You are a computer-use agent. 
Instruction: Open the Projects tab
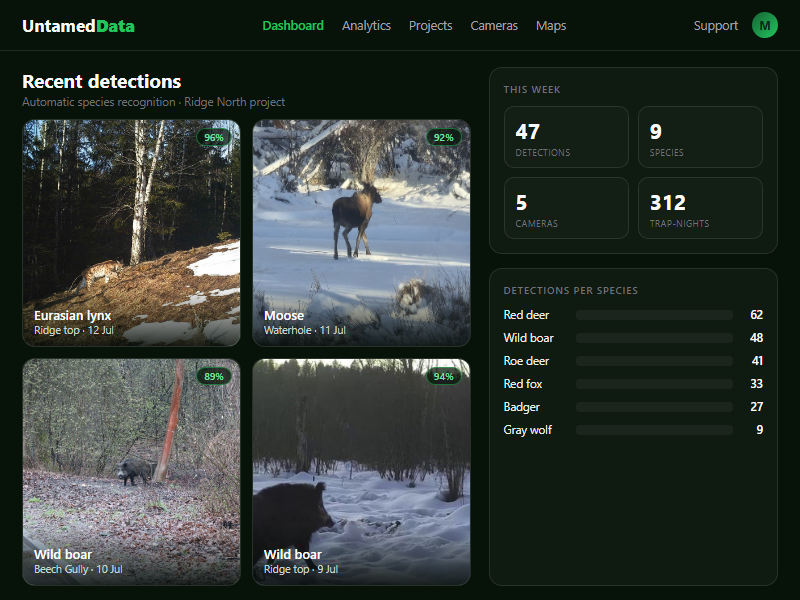[431, 26]
